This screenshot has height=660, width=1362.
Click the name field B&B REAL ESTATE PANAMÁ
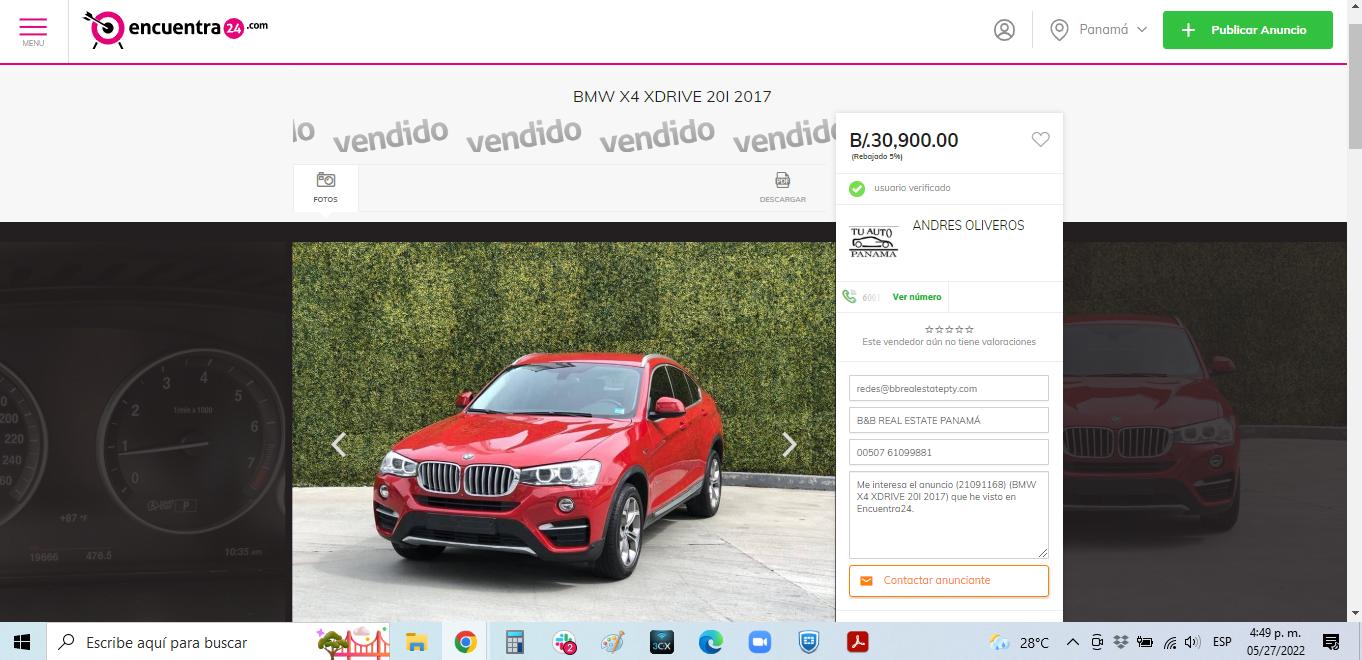[x=949, y=420]
